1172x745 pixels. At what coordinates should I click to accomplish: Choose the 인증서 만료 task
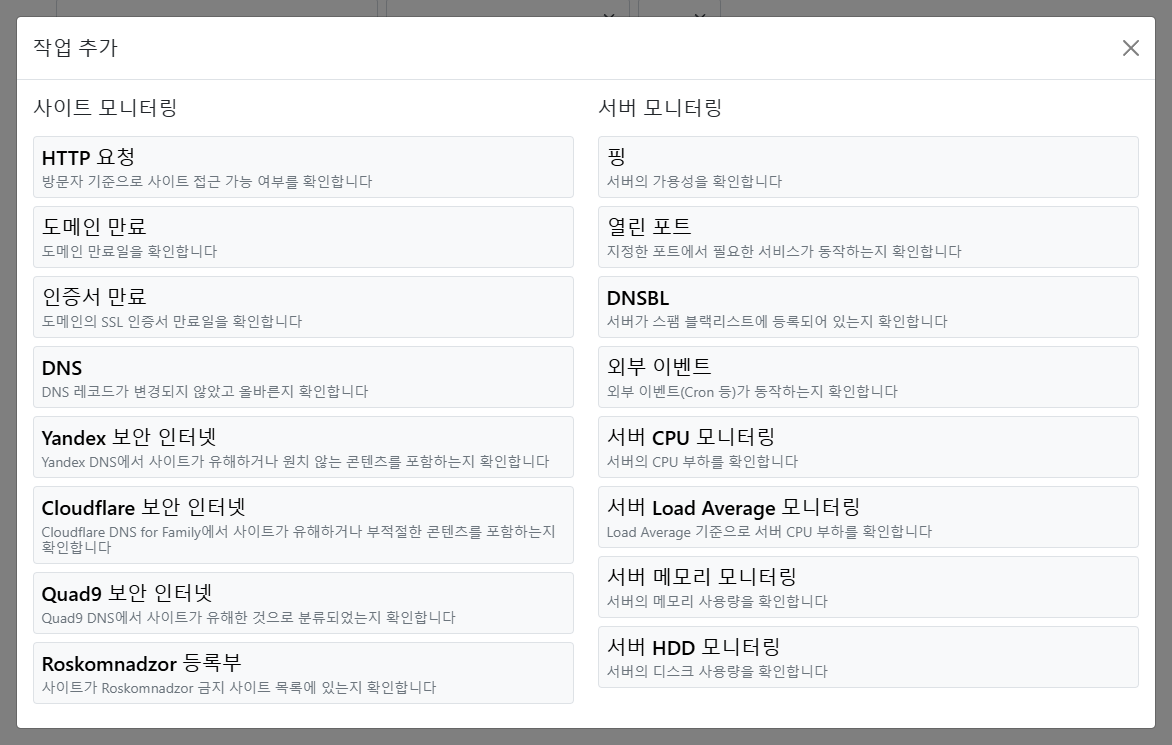point(303,306)
